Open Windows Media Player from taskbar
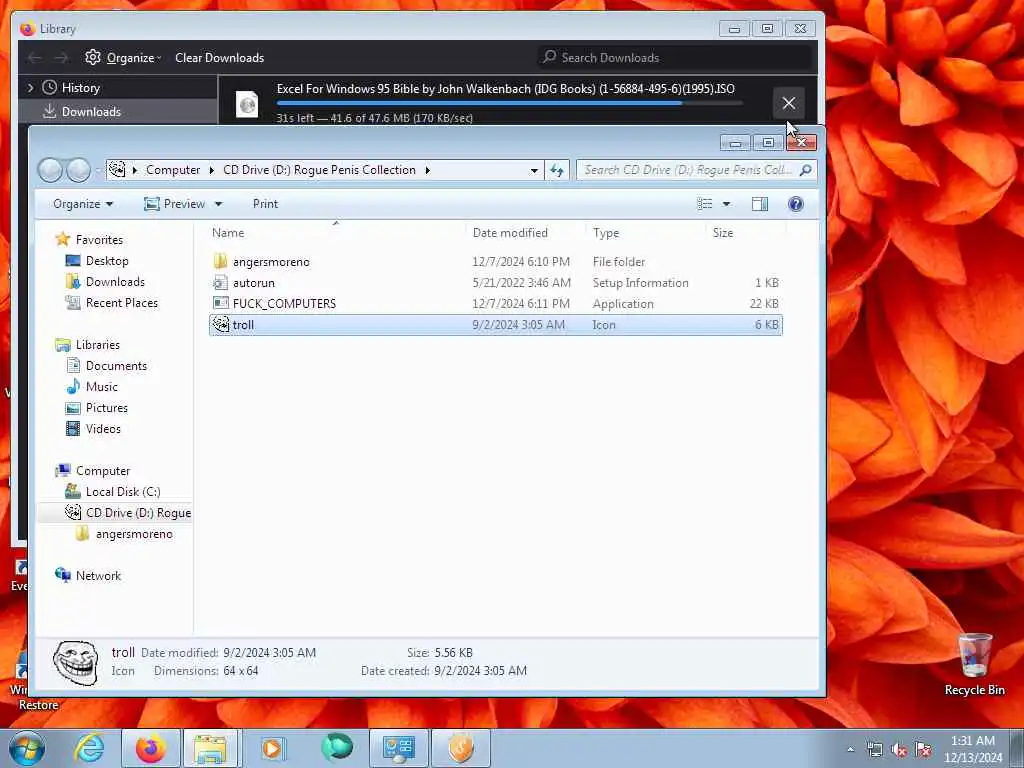Screen dimensions: 1024x768 [x=272, y=748]
